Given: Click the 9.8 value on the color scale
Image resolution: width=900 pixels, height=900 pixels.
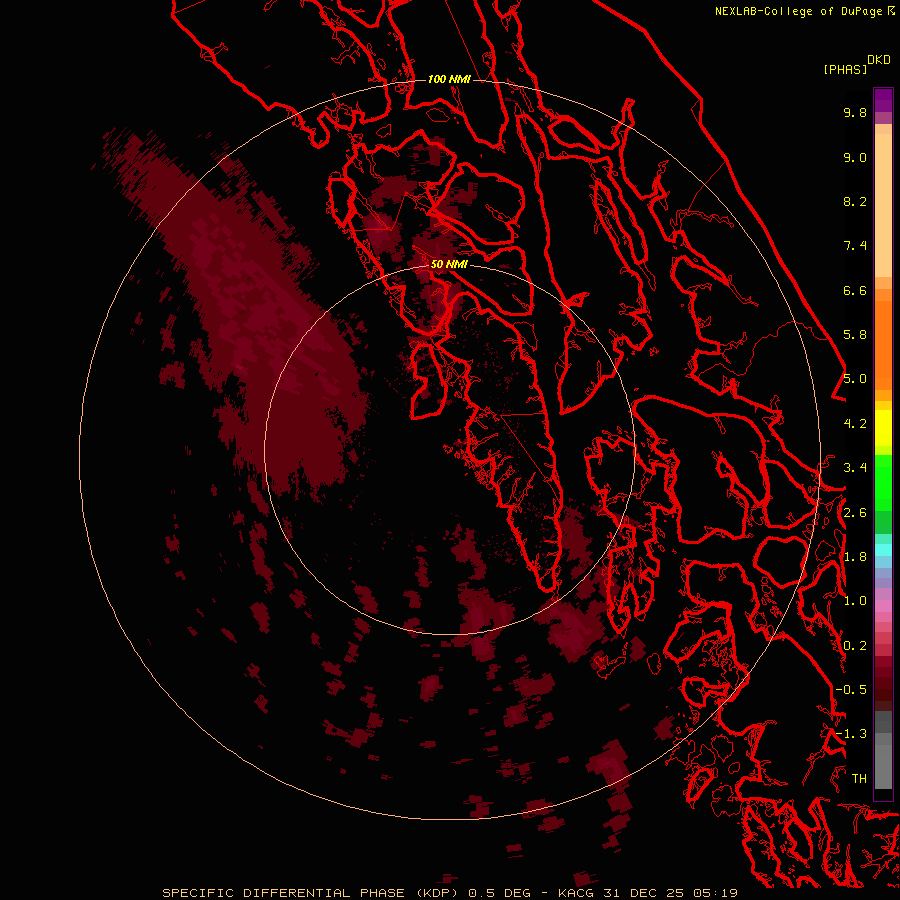Looking at the screenshot, I should (855, 112).
